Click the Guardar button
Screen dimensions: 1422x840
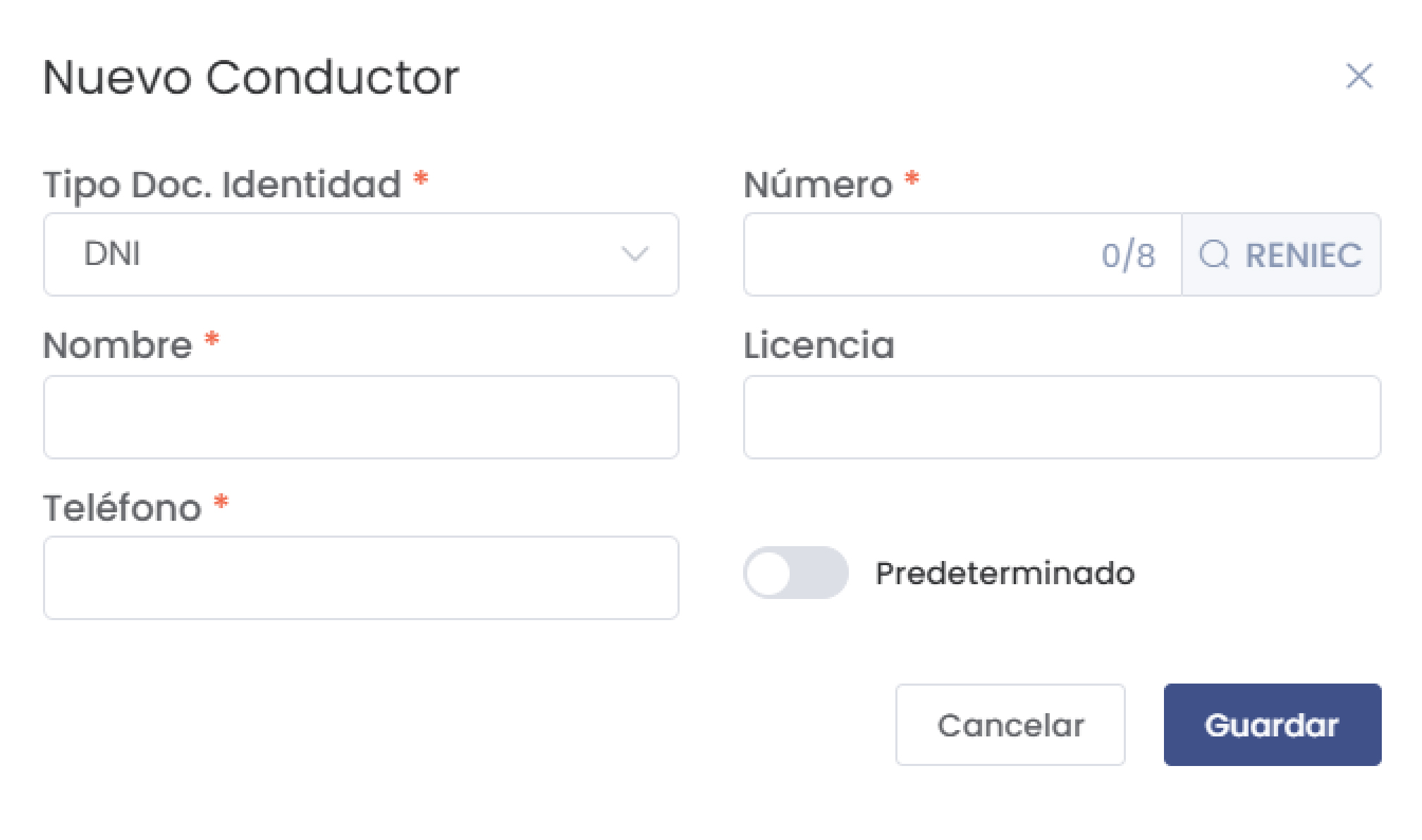[x=1272, y=724]
